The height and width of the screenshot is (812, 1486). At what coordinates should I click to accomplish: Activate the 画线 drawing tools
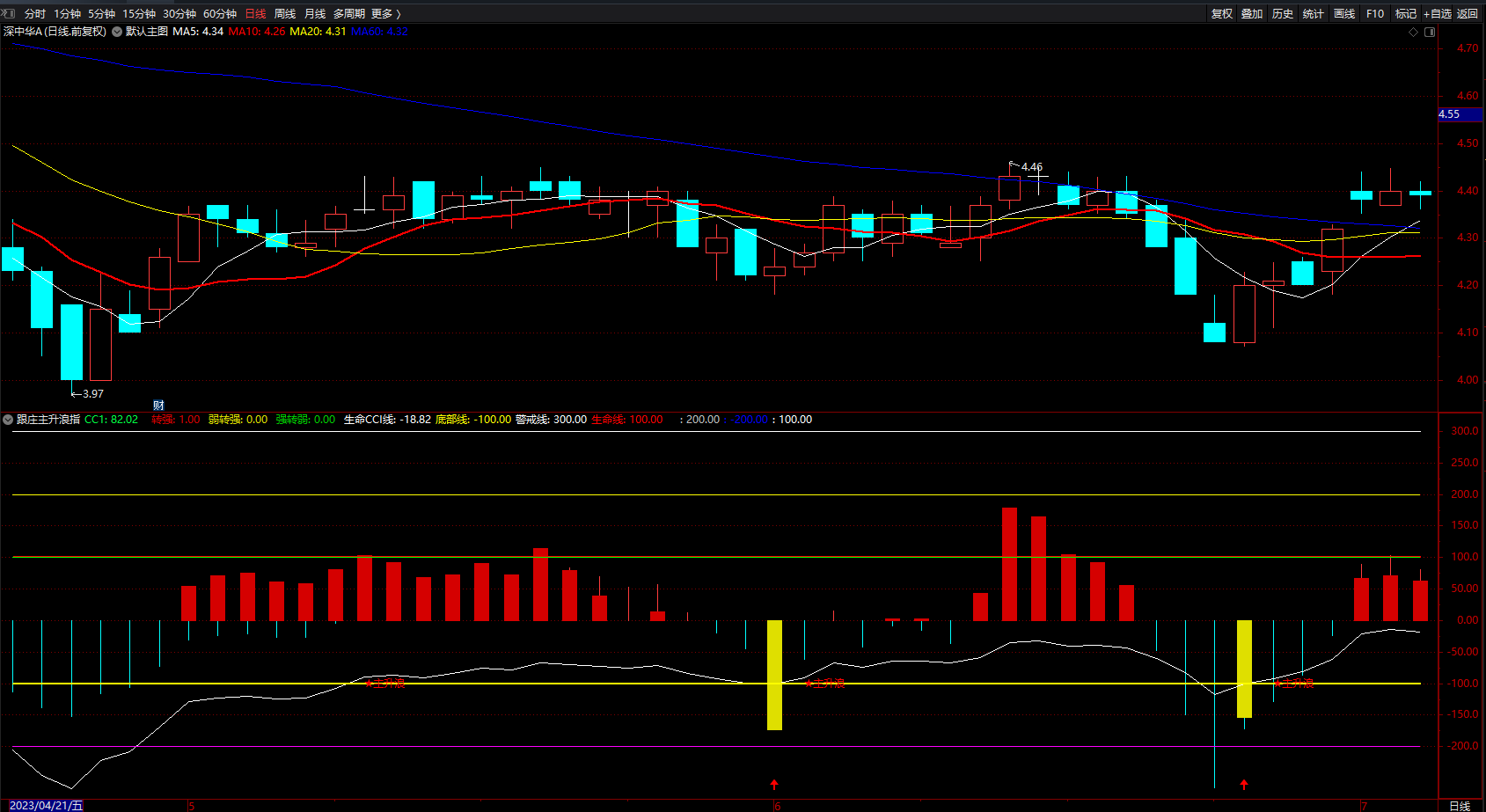point(1344,14)
